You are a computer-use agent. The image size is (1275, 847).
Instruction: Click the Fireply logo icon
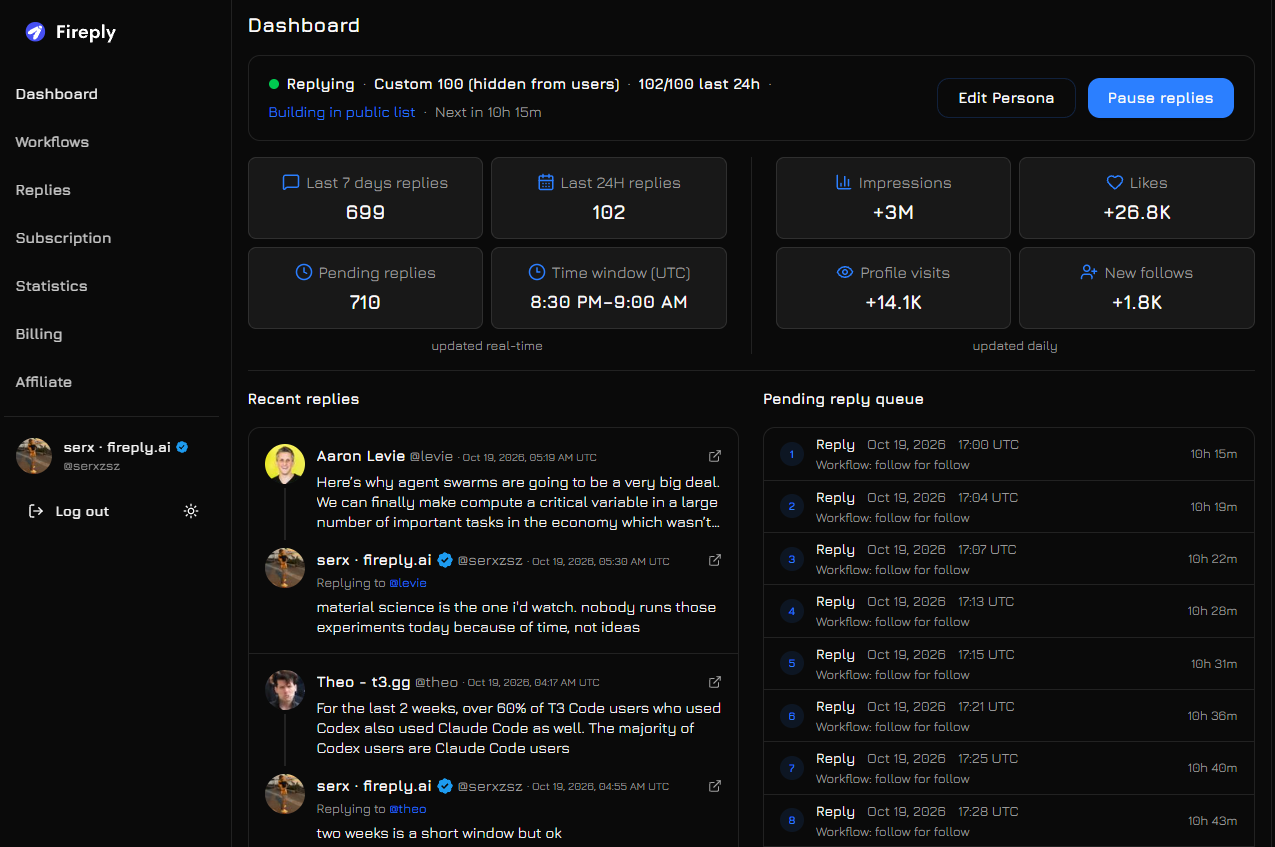coord(36,32)
